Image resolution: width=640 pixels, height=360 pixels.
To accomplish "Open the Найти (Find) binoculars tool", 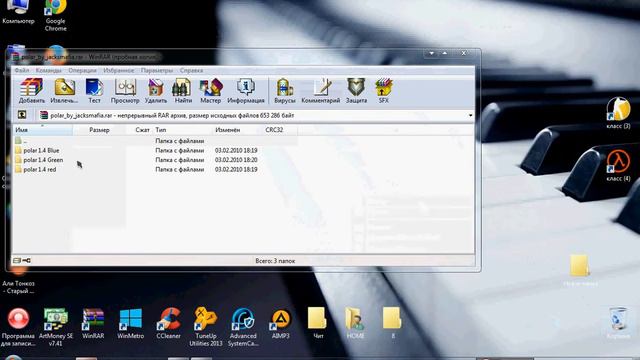I will coord(183,90).
